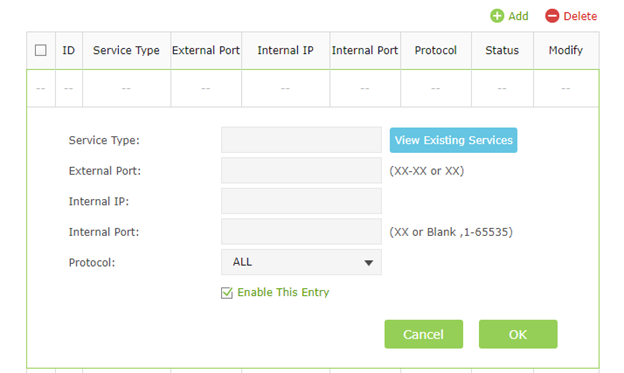624x373 pixels.
Task: Open the Protocol dropdown set to ALL
Action: 301,262
